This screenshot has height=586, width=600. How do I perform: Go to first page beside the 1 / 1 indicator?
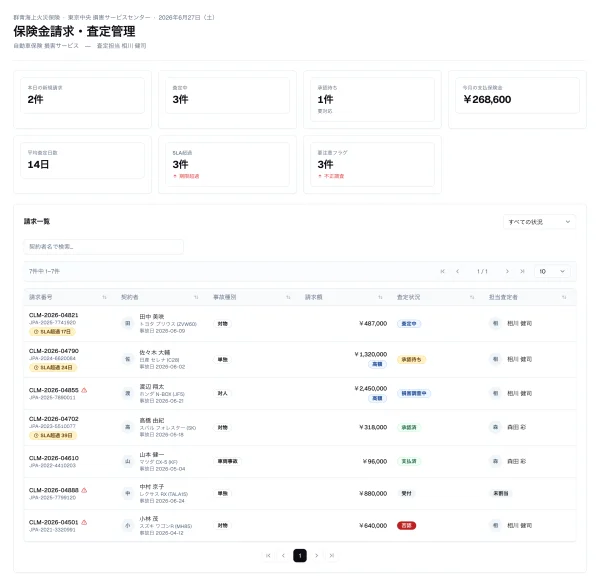tap(442, 271)
